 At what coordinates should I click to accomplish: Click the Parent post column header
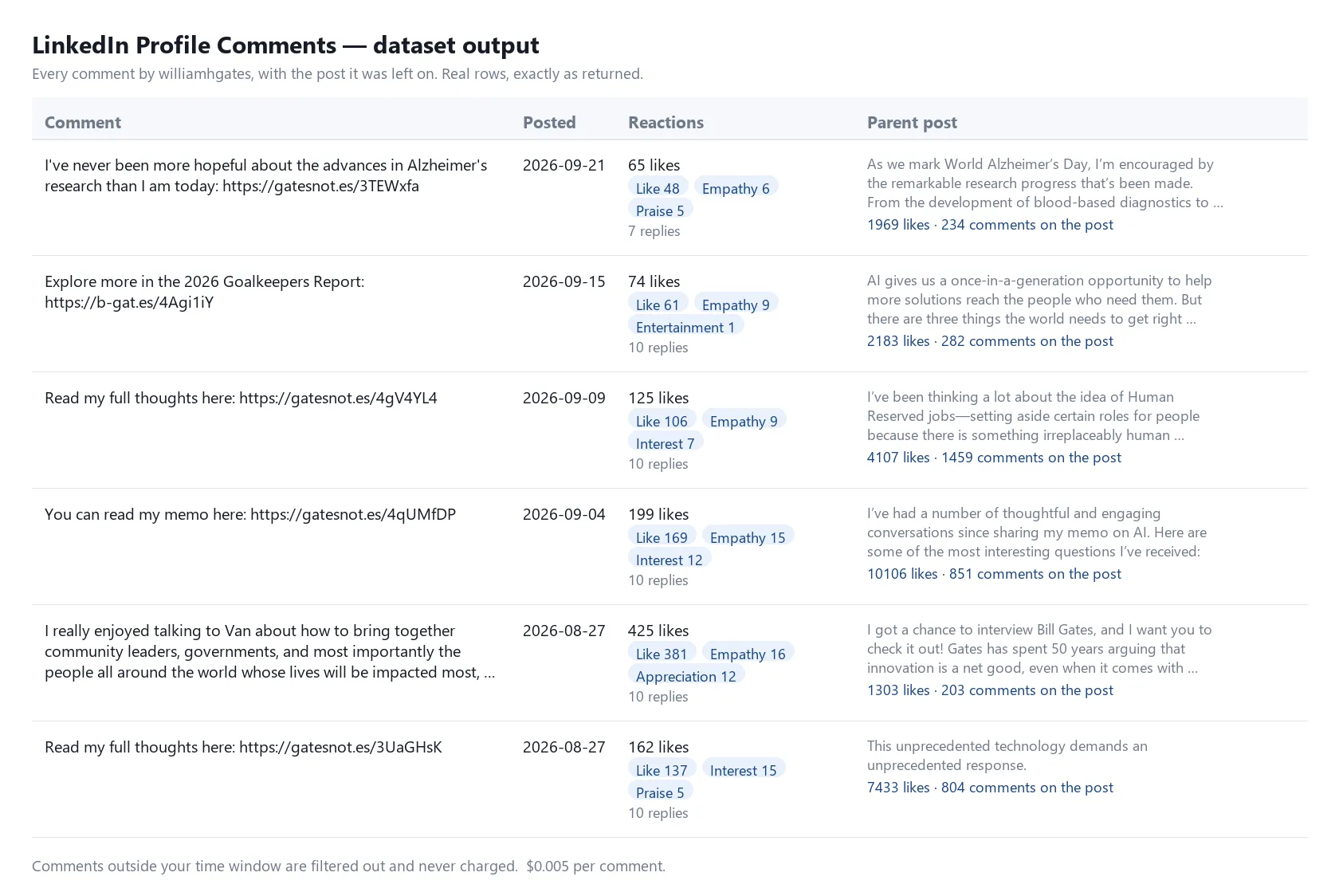pyautogui.click(x=912, y=122)
